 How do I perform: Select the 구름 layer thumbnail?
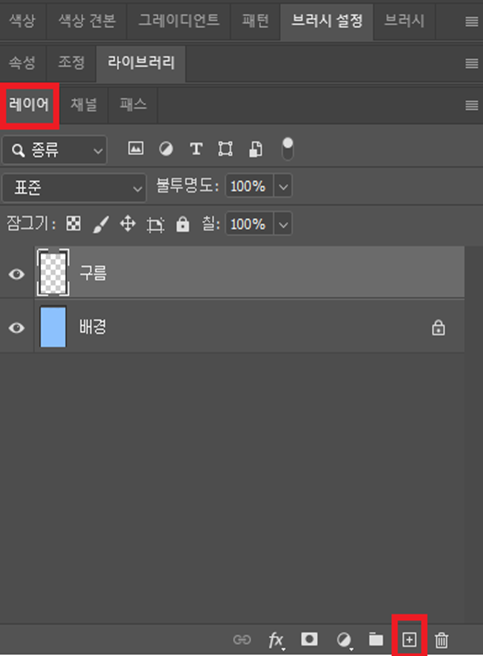(53, 272)
